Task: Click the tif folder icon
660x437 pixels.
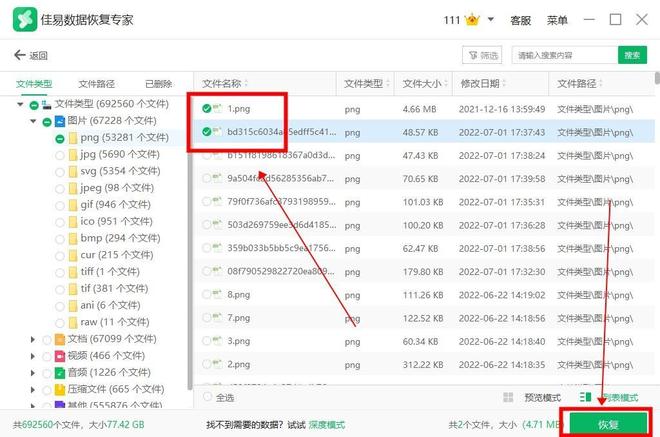Action: tap(72, 289)
